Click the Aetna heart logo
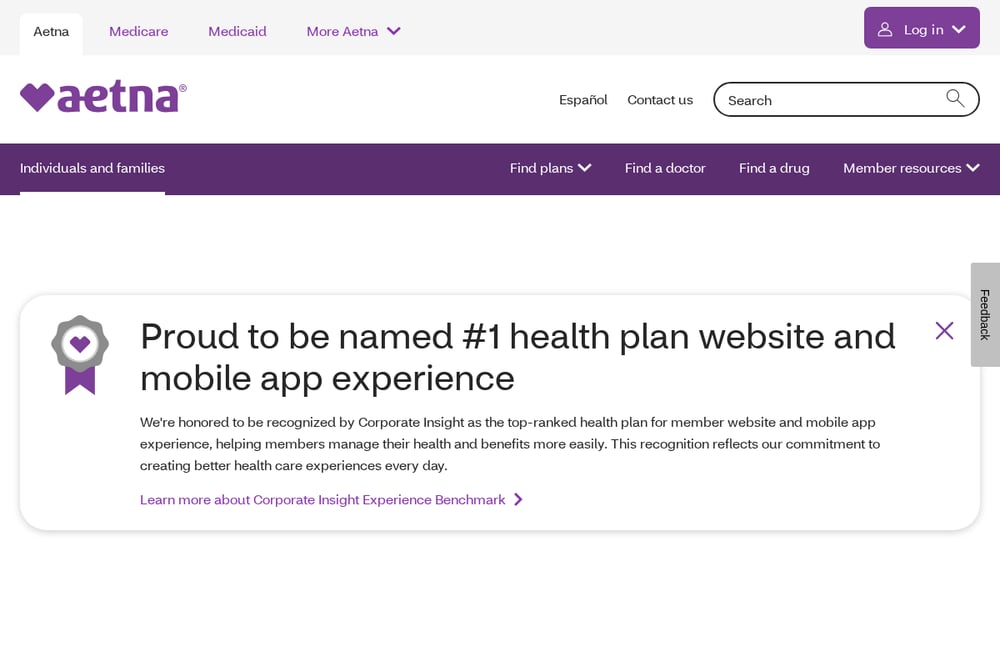Image resolution: width=1000 pixels, height=667 pixels. coord(103,96)
